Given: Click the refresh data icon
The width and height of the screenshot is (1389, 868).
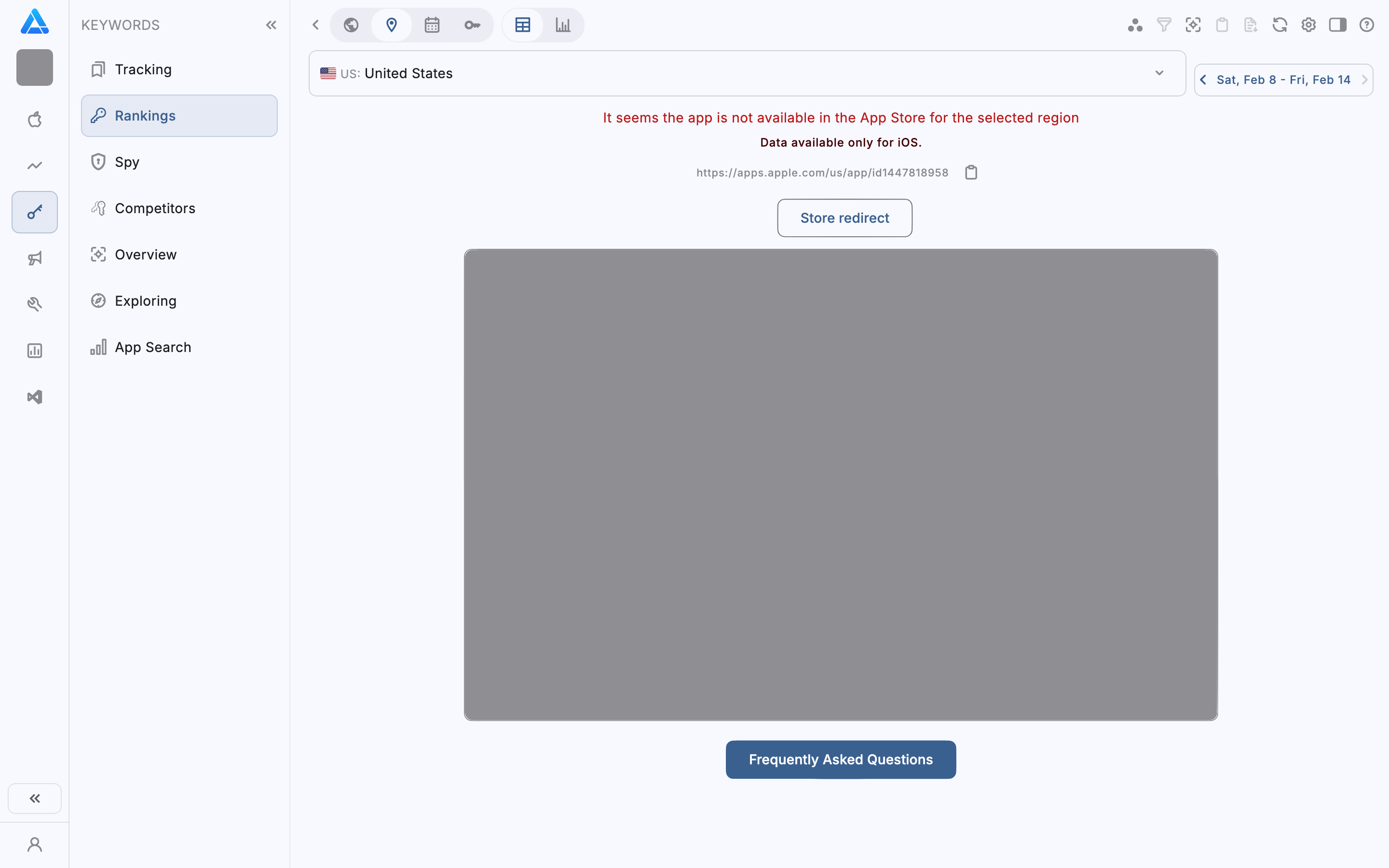Looking at the screenshot, I should (x=1280, y=25).
